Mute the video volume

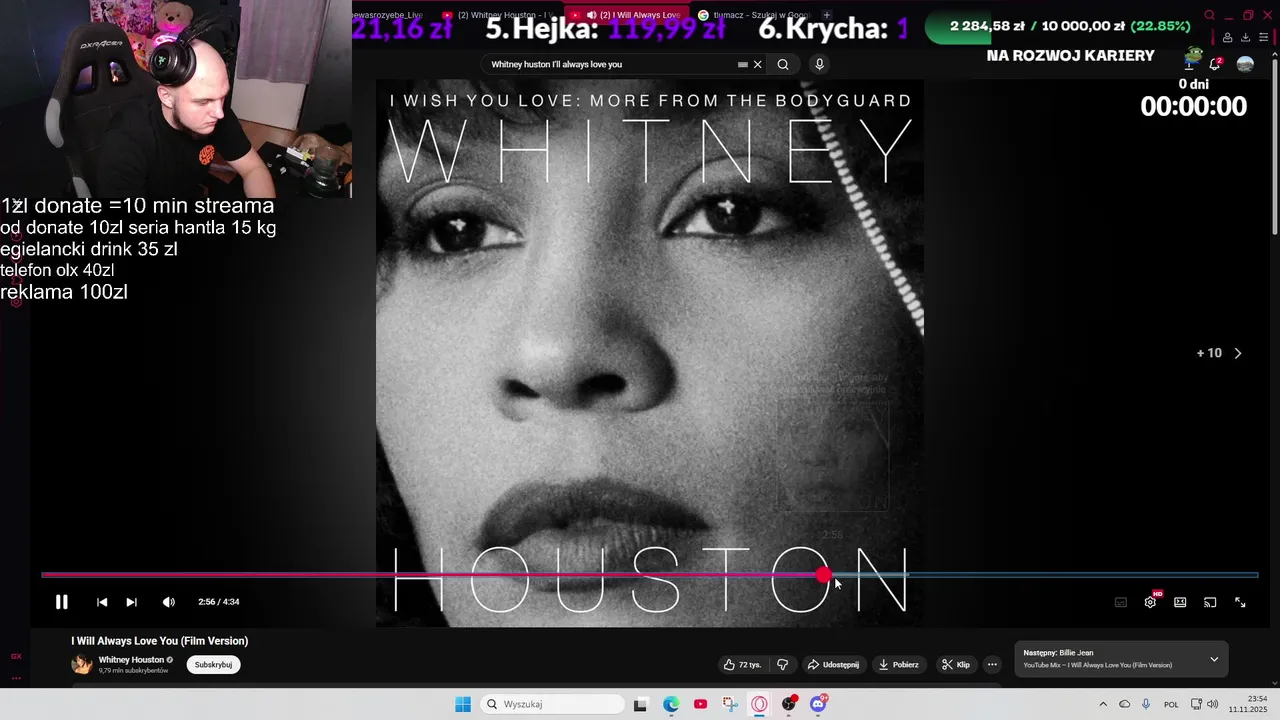(168, 602)
